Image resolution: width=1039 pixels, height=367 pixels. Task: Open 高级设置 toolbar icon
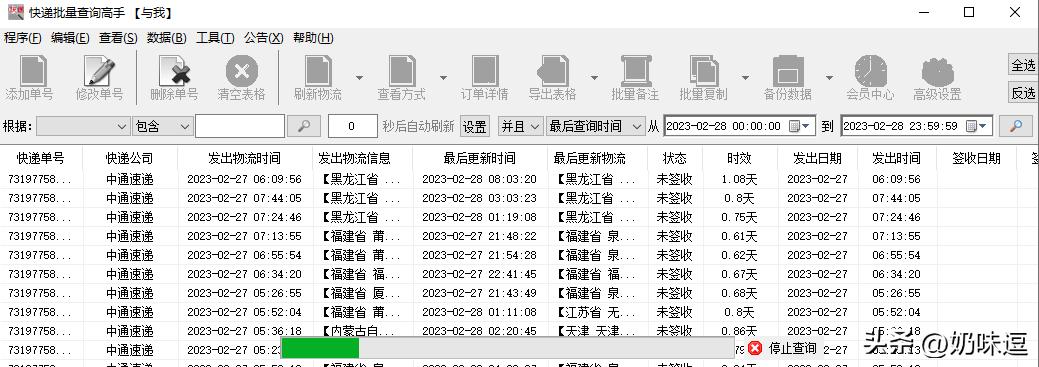938,72
